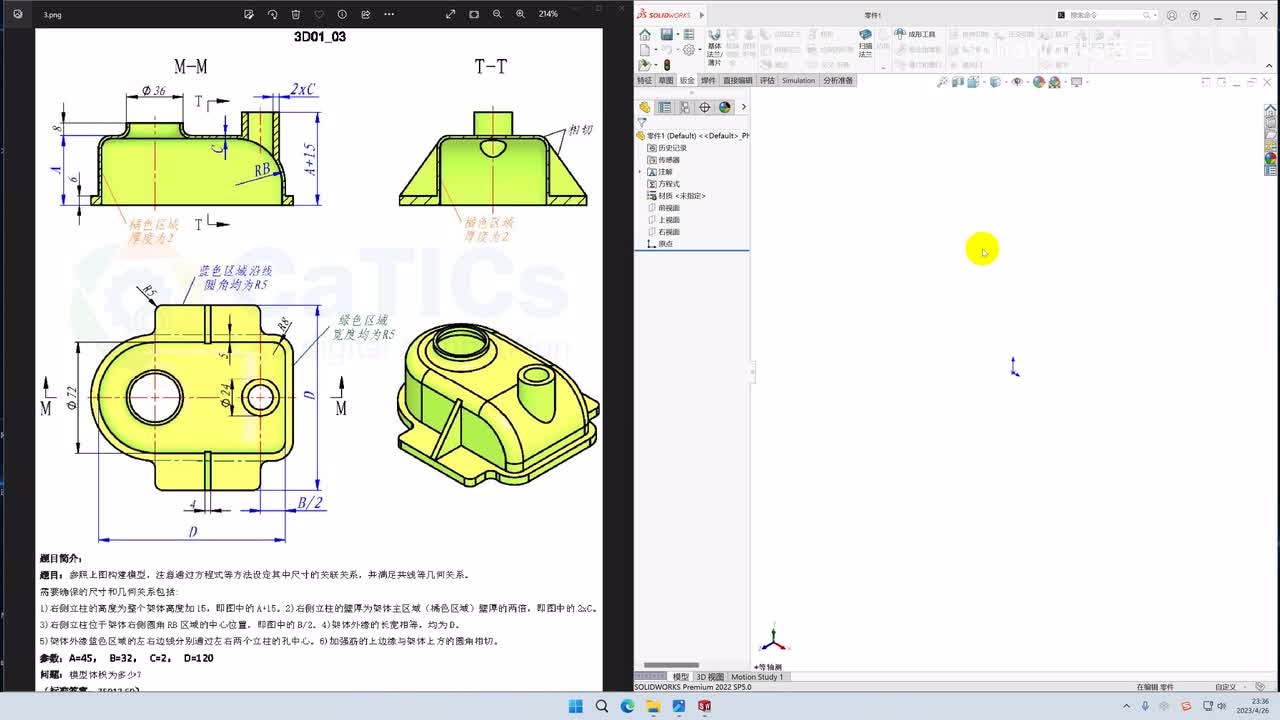Screen dimensions: 1280x720
Task: Open the 直接编辑 (Direct Editing) tab
Action: pos(738,81)
